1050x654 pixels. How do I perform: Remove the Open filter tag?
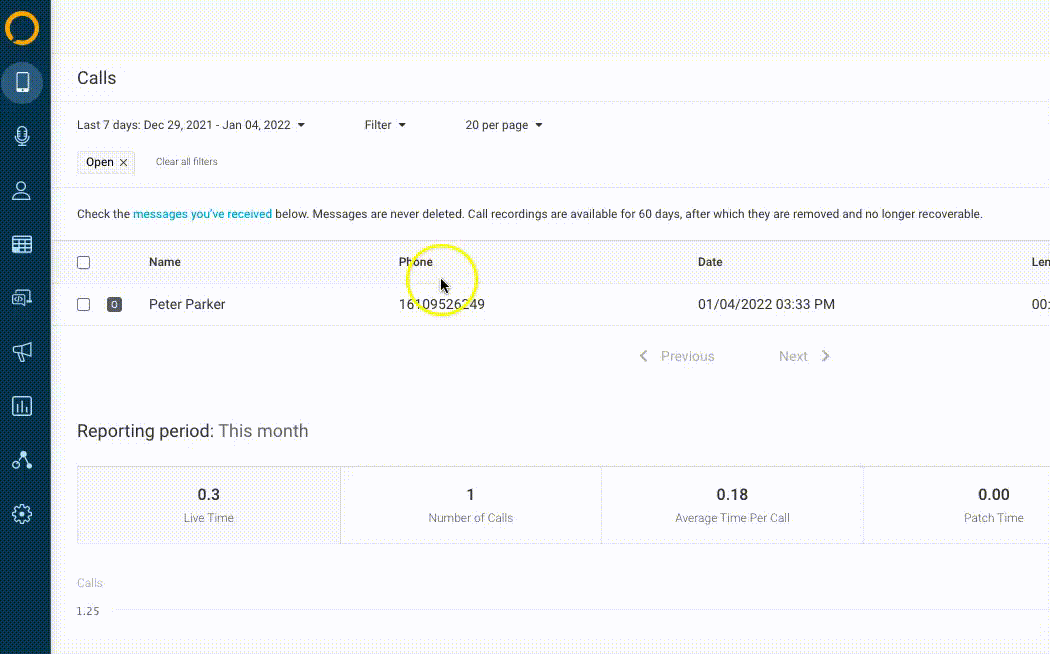click(124, 163)
